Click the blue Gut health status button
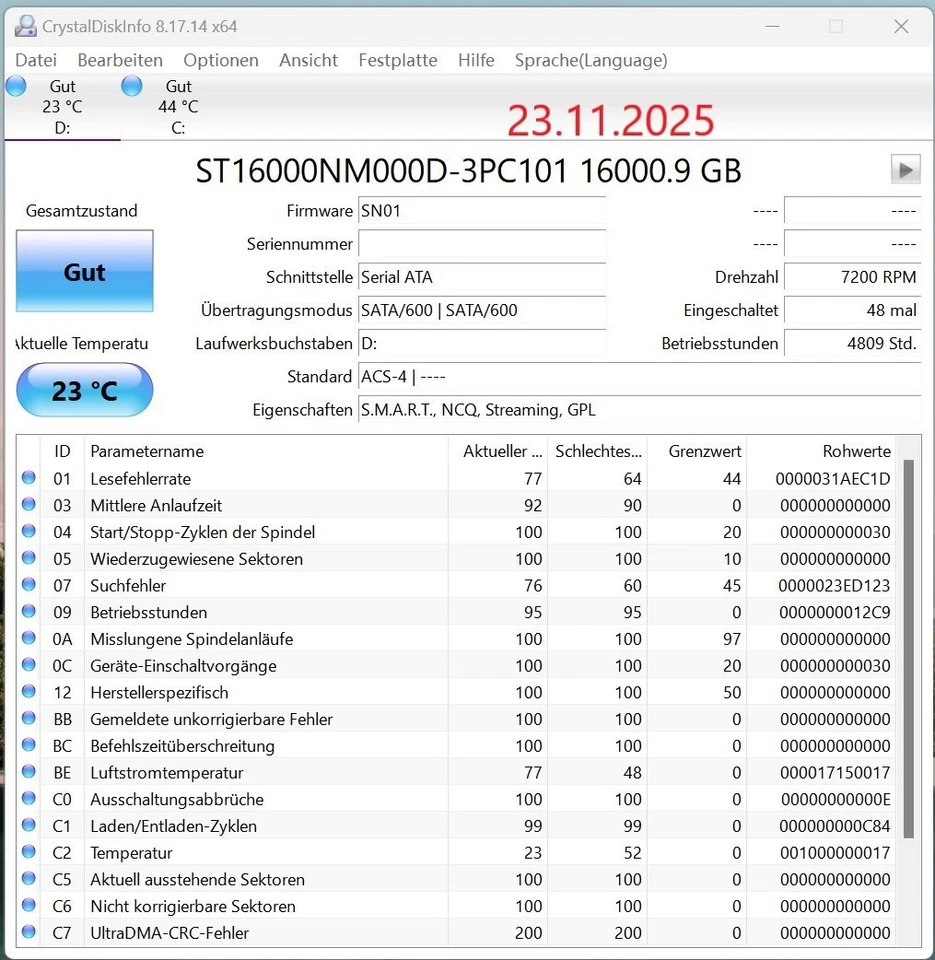Viewport: 935px width, 960px height. pyautogui.click(x=84, y=271)
